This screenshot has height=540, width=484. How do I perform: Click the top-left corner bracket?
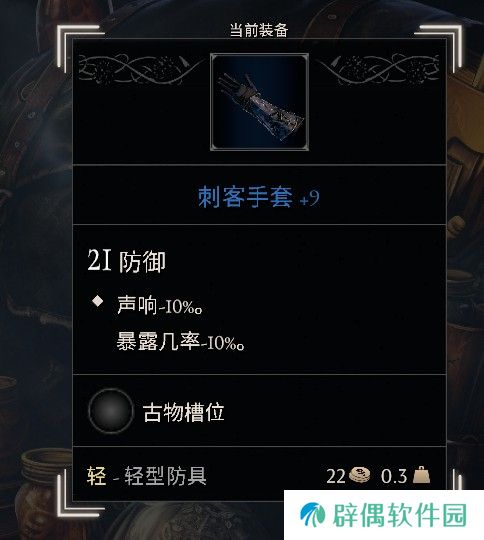[x=80, y=46]
